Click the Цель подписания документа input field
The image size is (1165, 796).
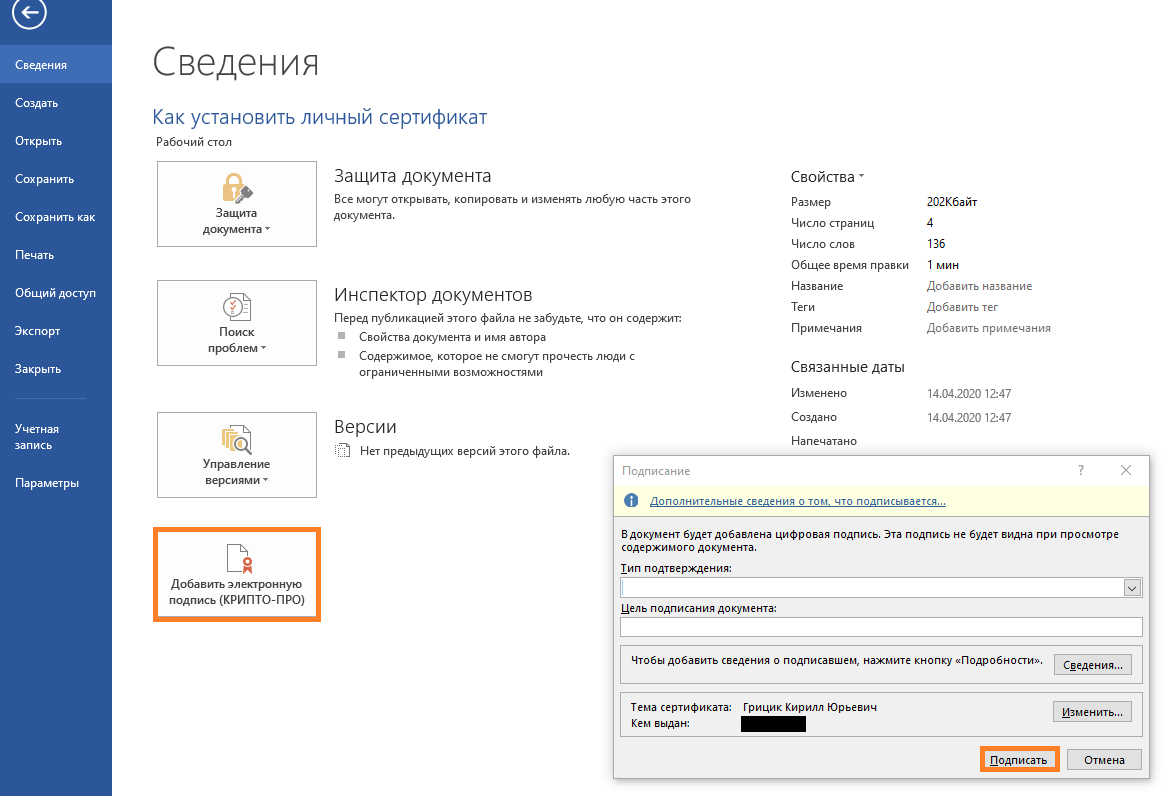[x=880, y=627]
